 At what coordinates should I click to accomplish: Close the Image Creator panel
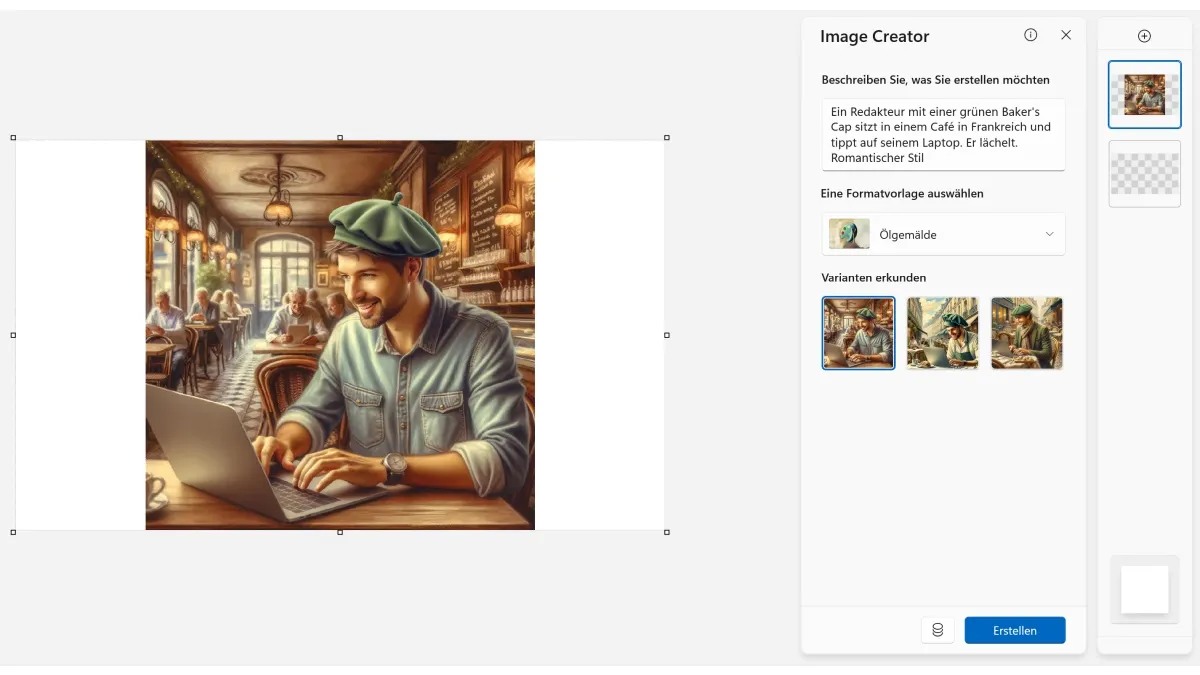click(x=1066, y=35)
